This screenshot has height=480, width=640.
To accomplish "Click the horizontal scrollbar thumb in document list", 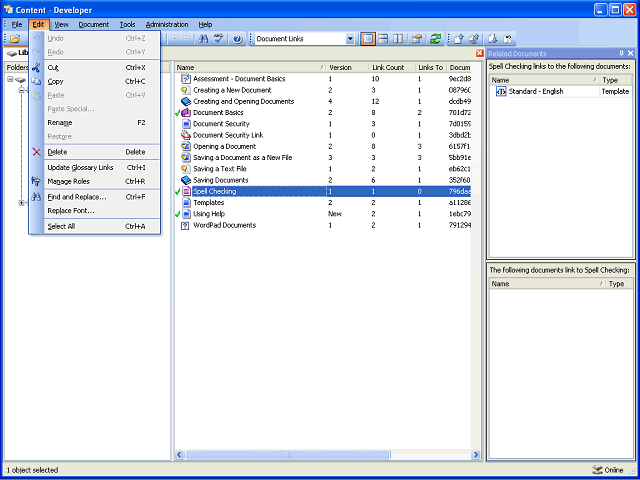I will click(288, 455).
